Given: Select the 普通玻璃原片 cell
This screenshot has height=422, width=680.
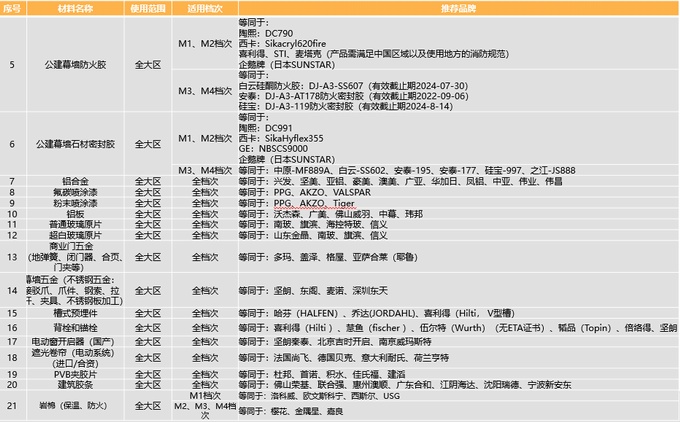Looking at the screenshot, I should pyautogui.click(x=74, y=222).
